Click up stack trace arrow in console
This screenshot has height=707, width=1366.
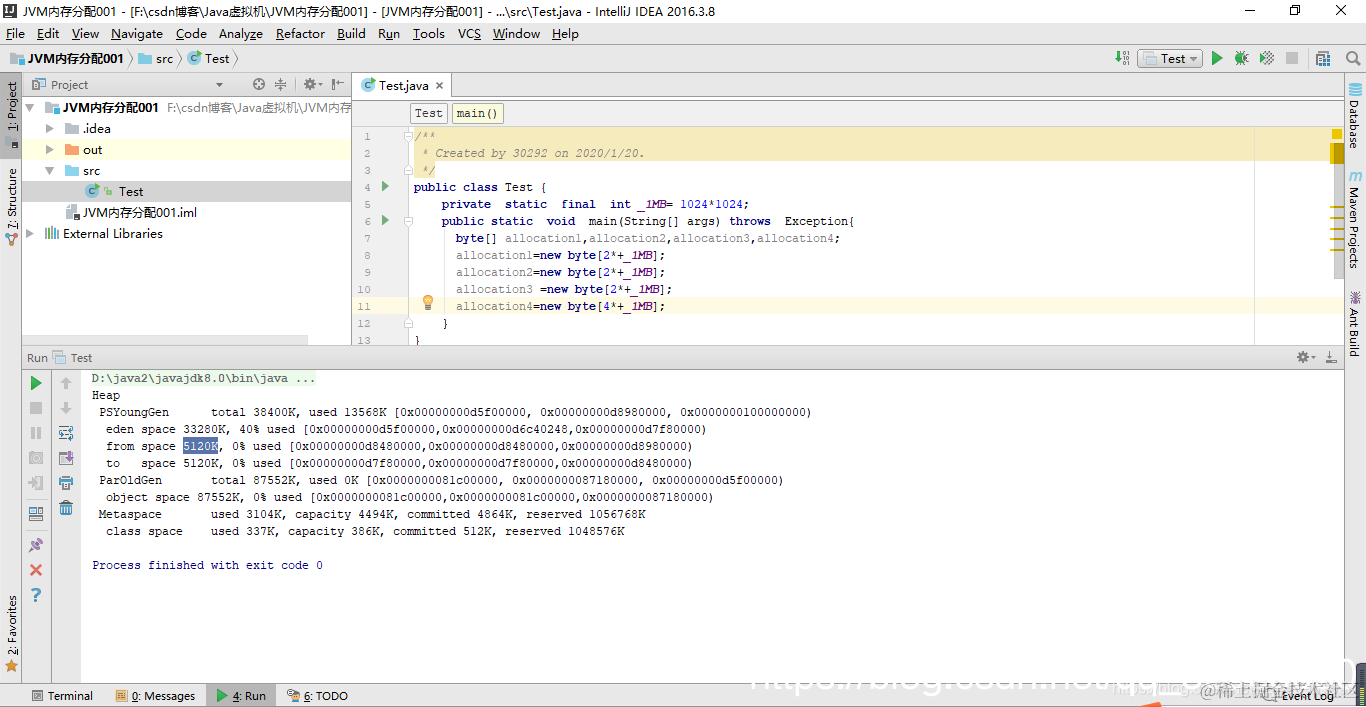(x=66, y=383)
